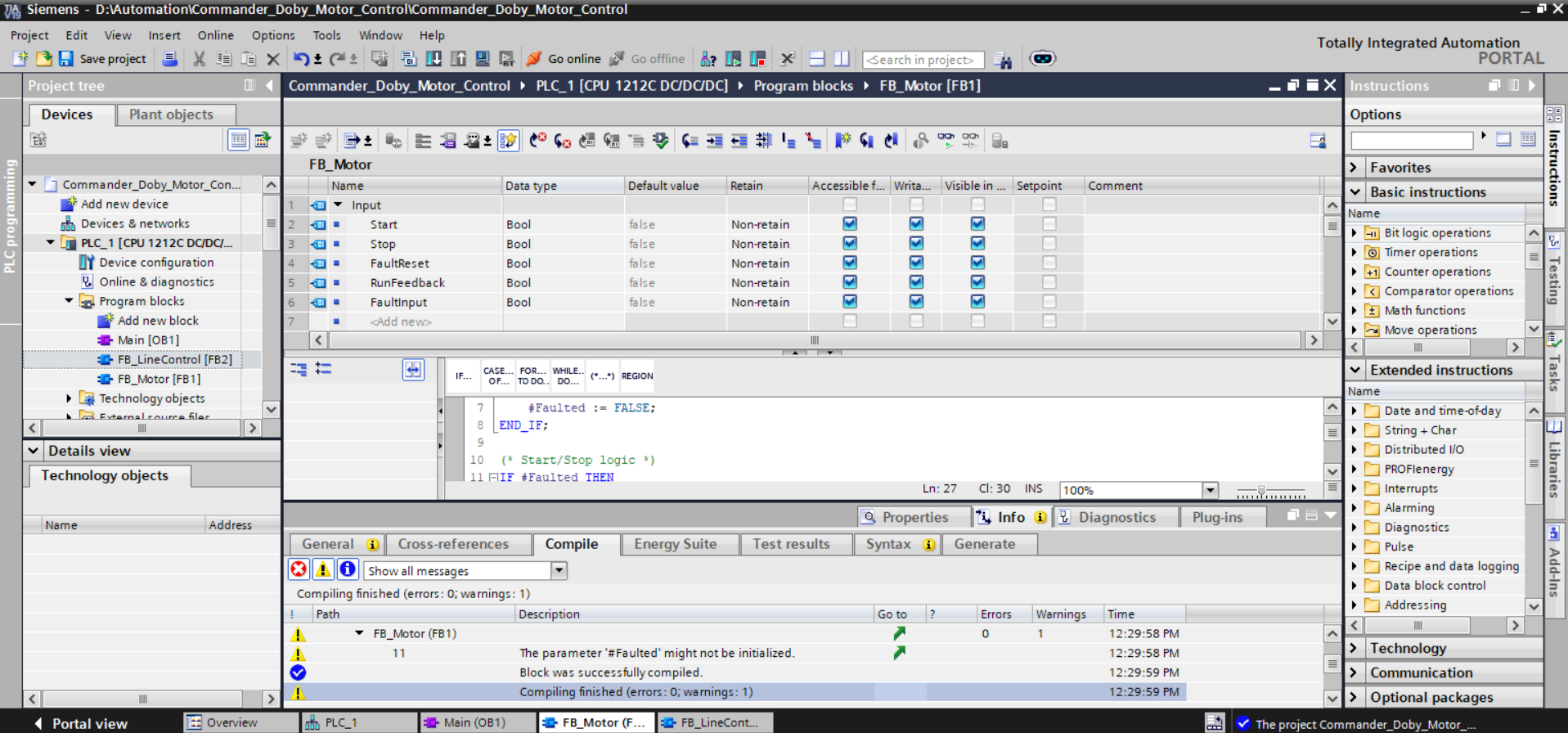Collapse the Input section in interface table
Viewport: 1568px width, 733px height.
[338, 205]
